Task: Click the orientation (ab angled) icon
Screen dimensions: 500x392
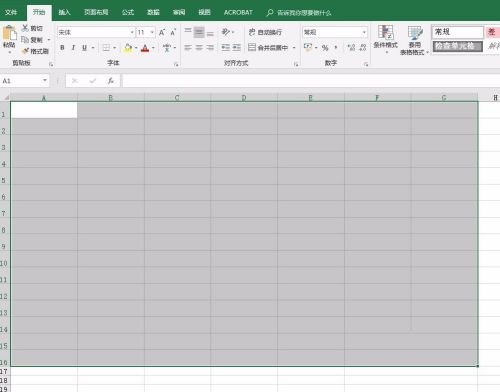Action: tap(226, 32)
